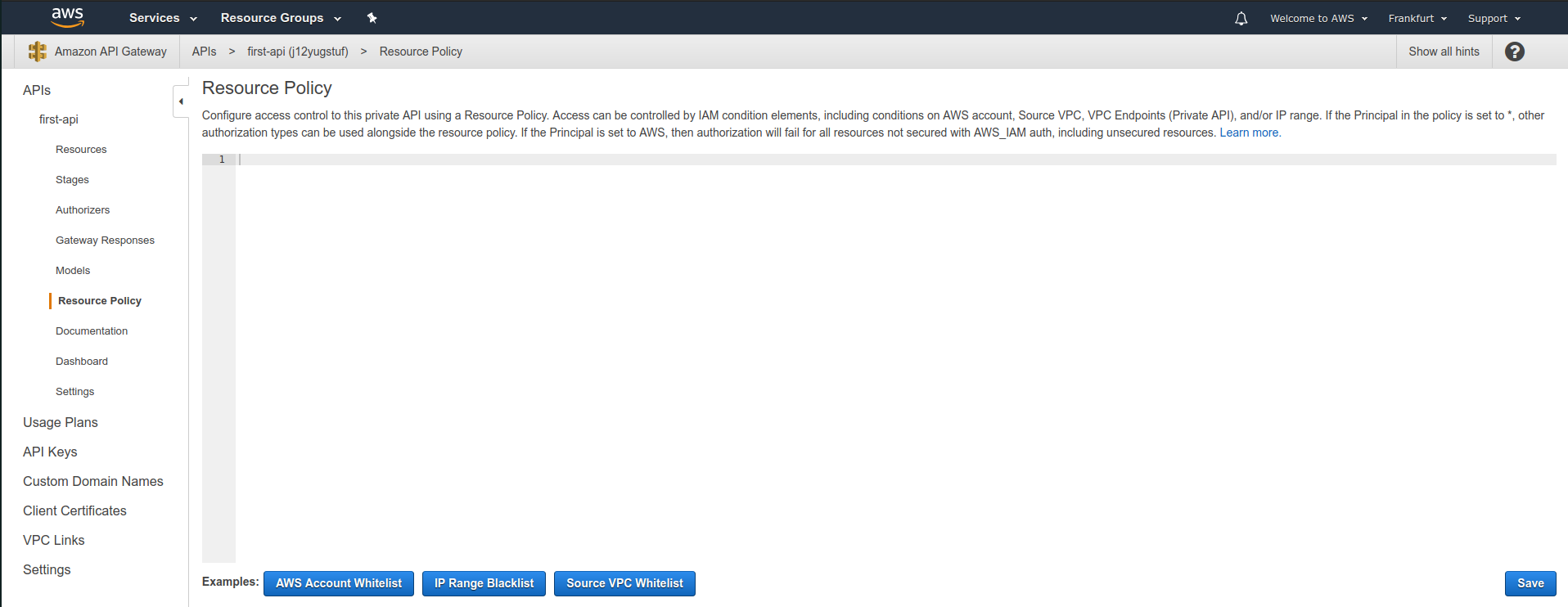The image size is (1568, 607).
Task: Go to API Keys
Action: (50, 452)
